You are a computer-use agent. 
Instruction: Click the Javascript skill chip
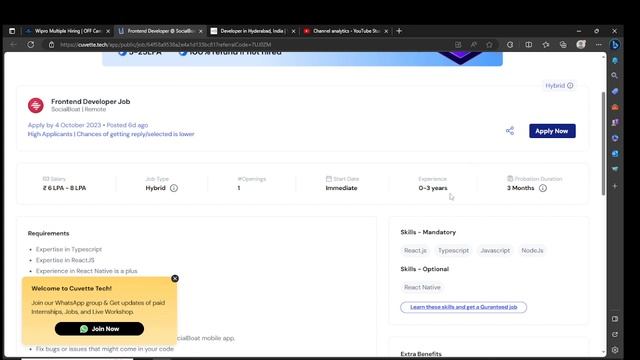[x=495, y=251]
